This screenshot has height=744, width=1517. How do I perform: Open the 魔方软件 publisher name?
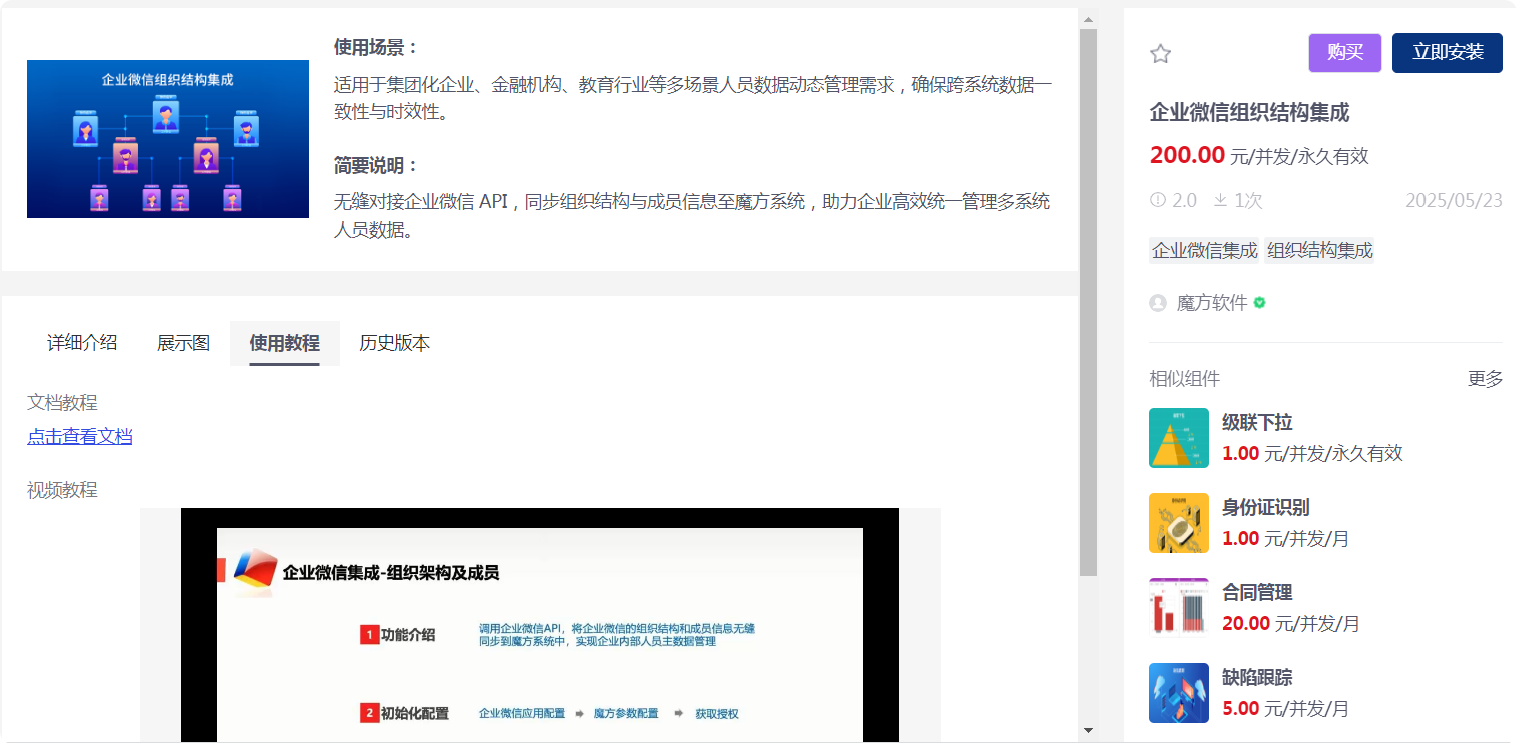(x=1212, y=303)
